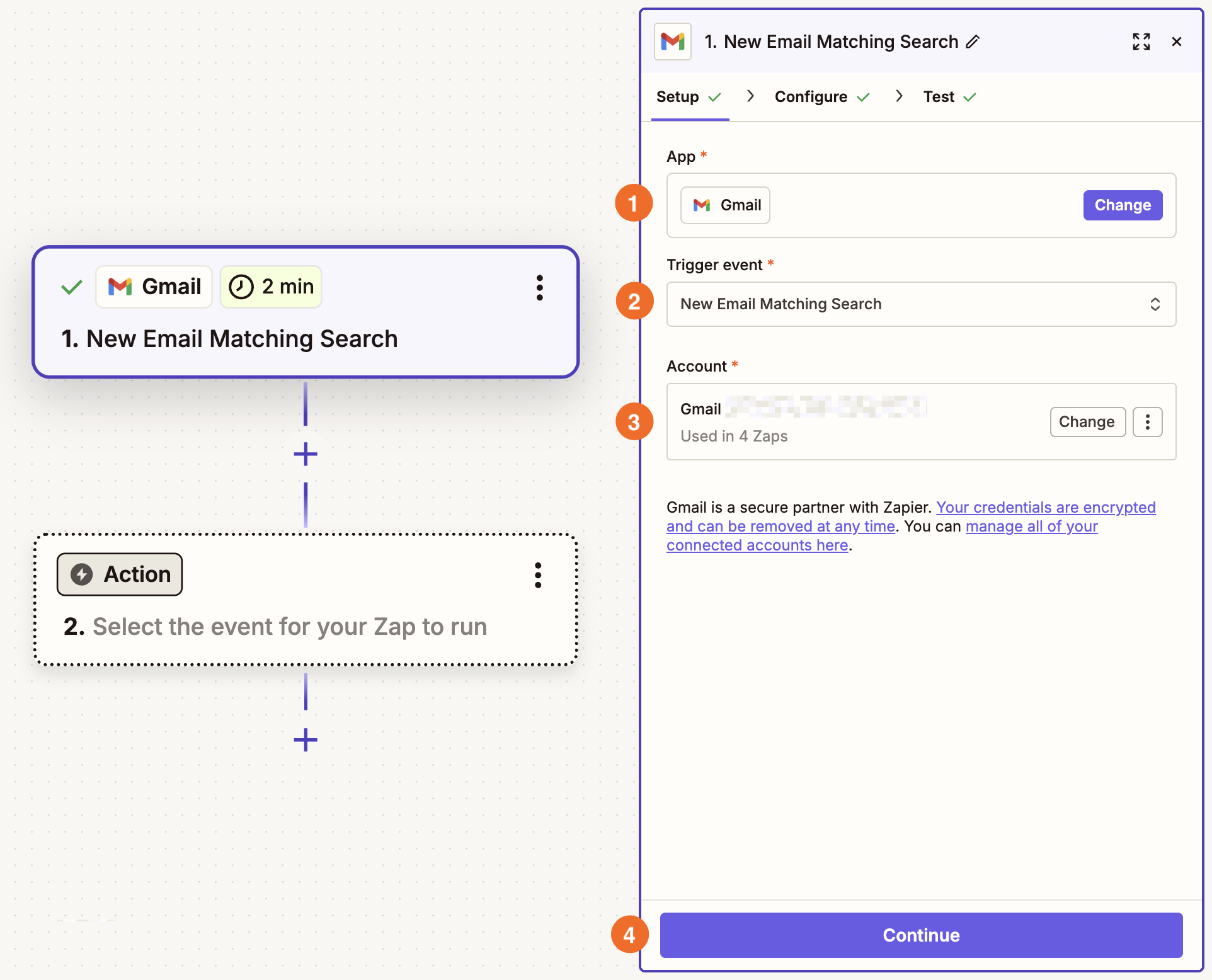This screenshot has width=1212, height=980.
Task: Click Change next to the Gmail app
Action: 1123,205
